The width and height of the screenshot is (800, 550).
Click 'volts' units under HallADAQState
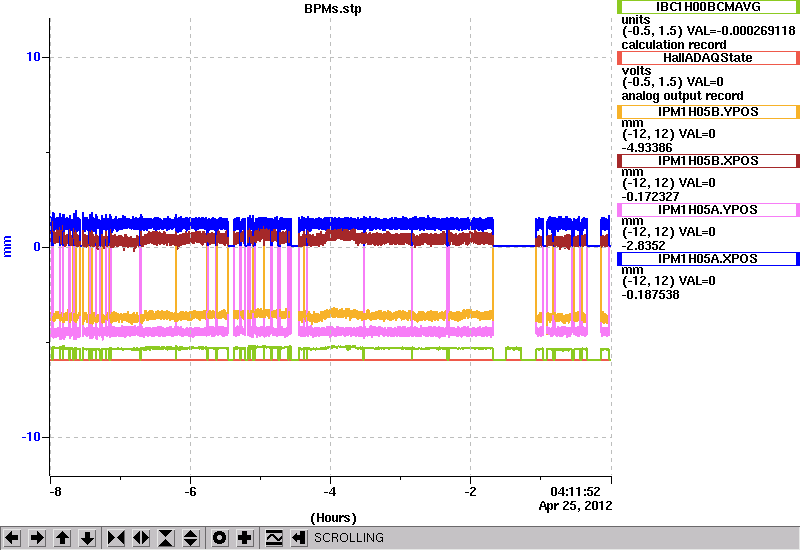tap(636, 70)
